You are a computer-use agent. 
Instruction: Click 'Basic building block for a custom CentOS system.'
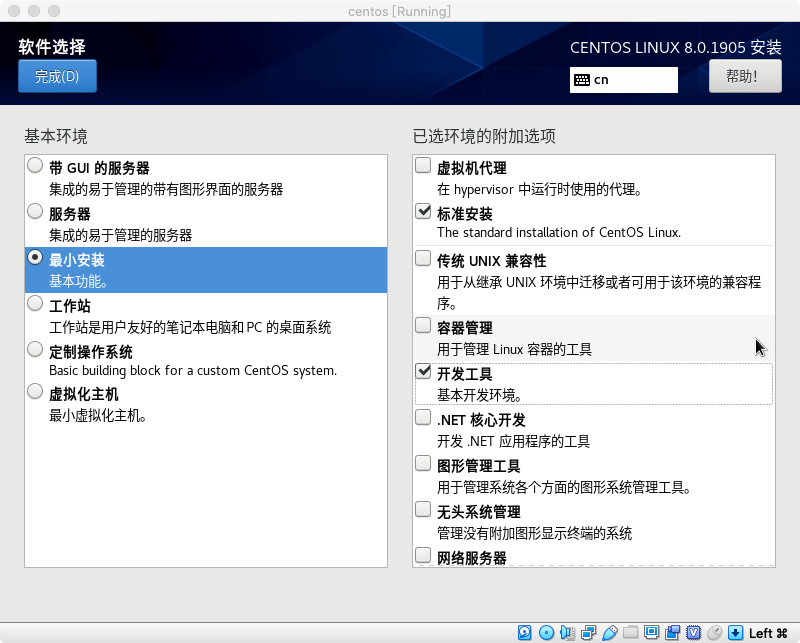(x=193, y=370)
